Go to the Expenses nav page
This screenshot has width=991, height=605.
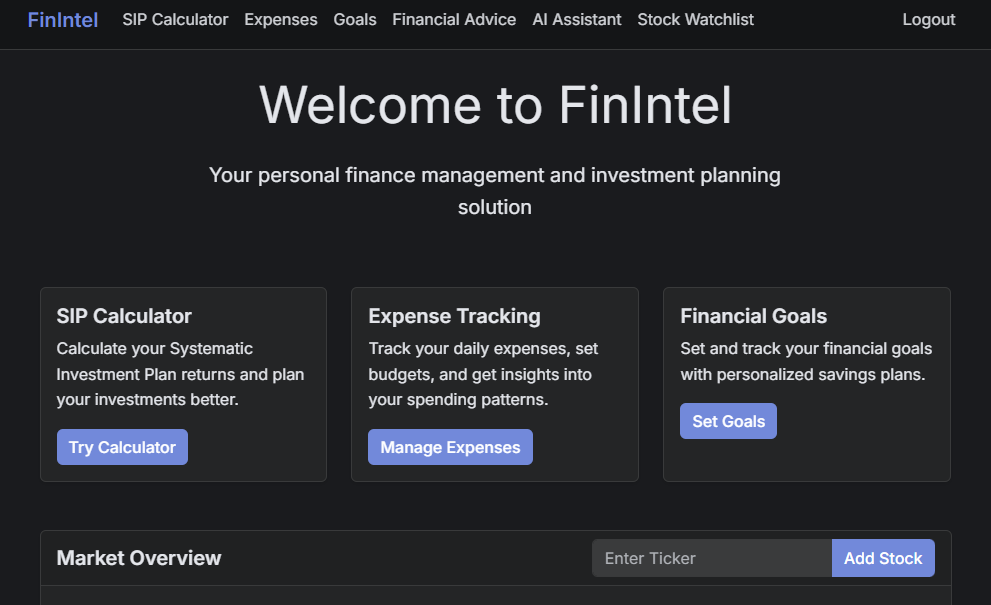click(281, 20)
